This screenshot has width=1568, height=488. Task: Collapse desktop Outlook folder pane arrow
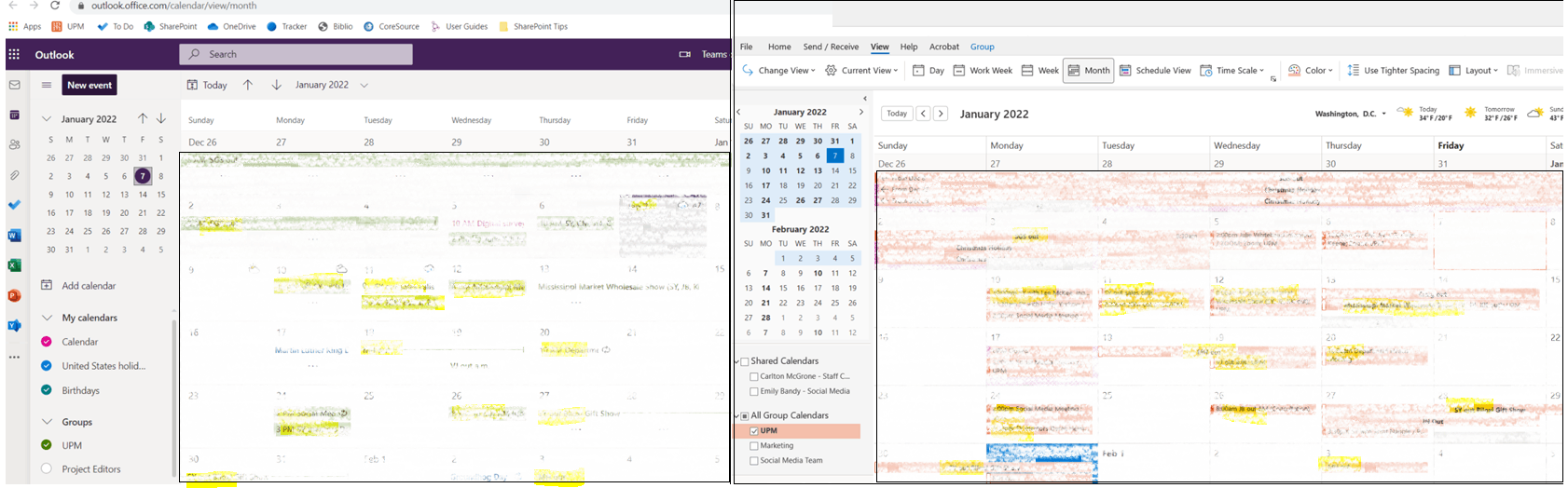point(864,98)
